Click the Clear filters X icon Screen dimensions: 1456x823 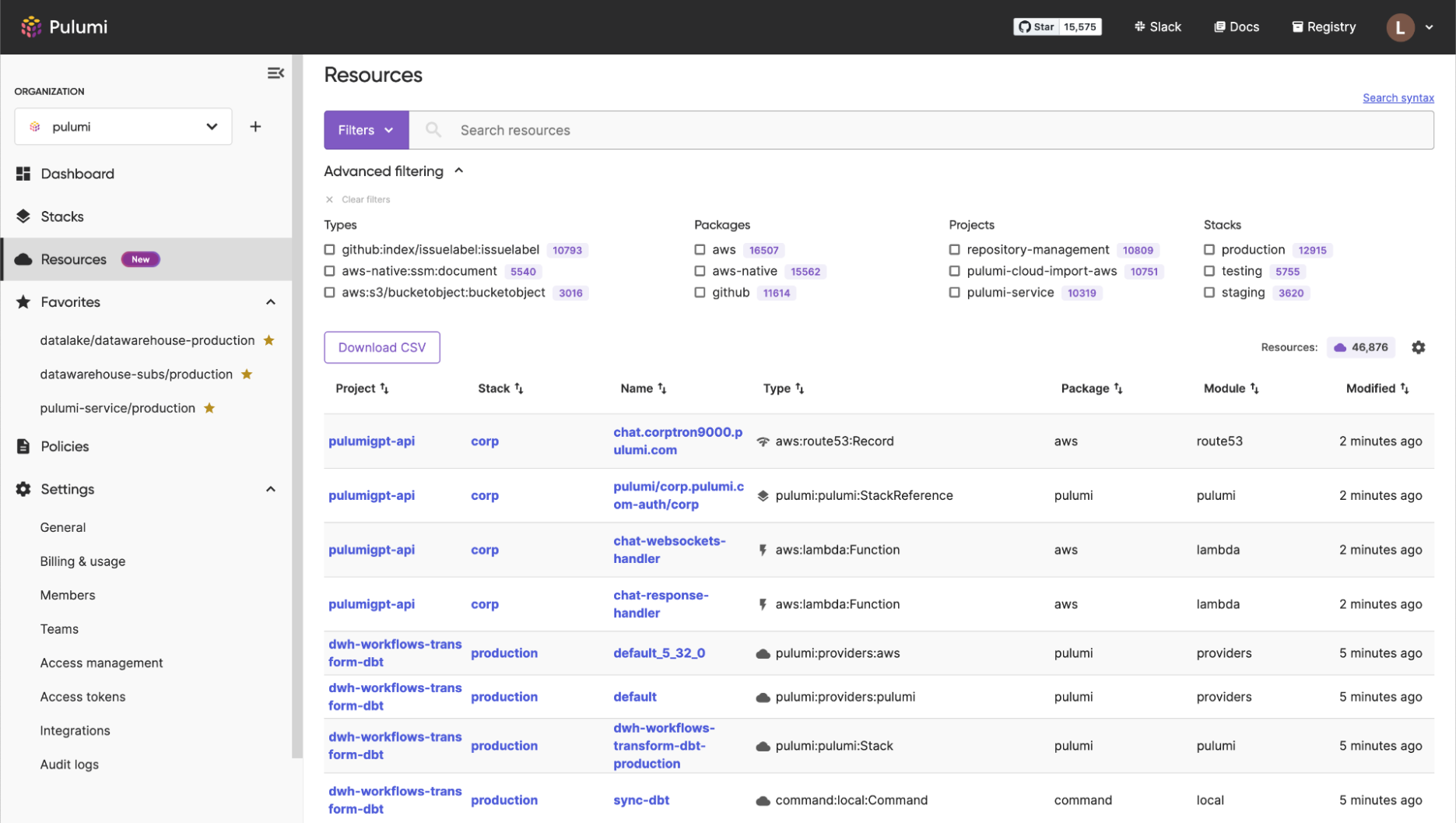(329, 199)
